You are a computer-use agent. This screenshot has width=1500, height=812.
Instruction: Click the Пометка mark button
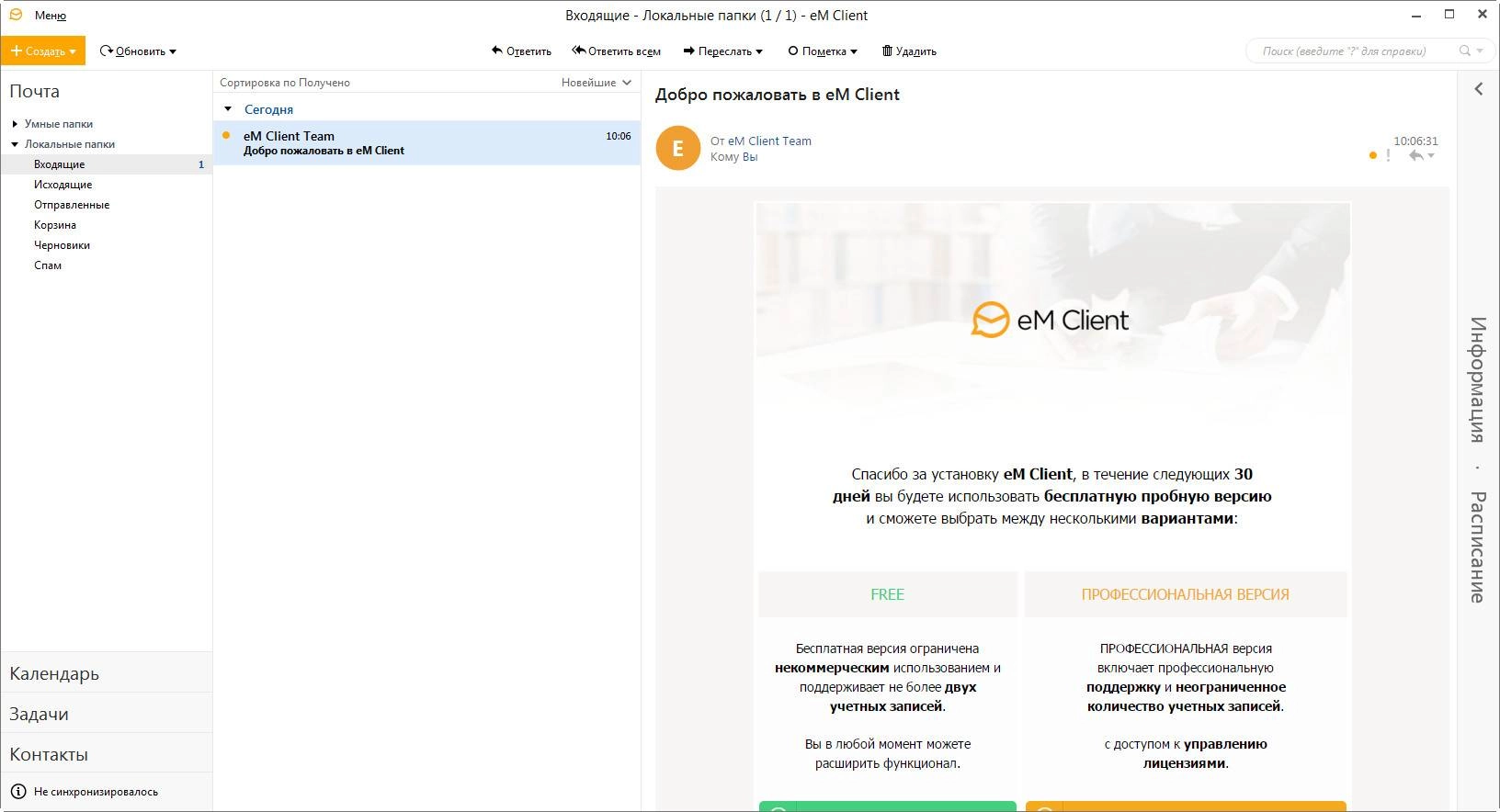(817, 51)
